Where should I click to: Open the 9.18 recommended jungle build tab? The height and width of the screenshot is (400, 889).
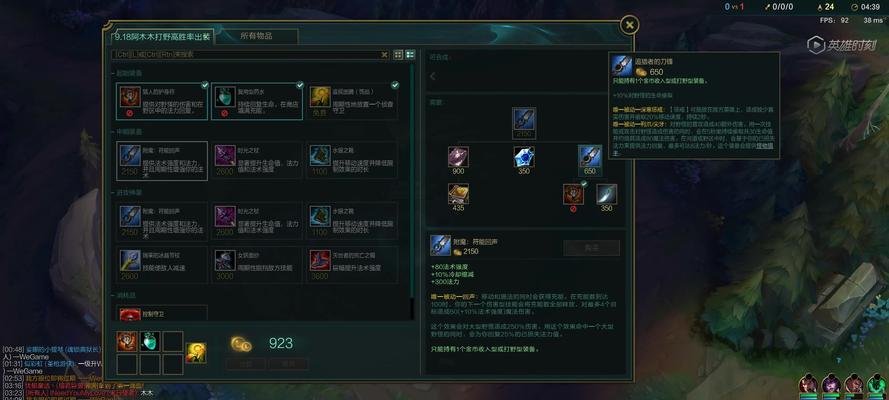tap(163, 36)
